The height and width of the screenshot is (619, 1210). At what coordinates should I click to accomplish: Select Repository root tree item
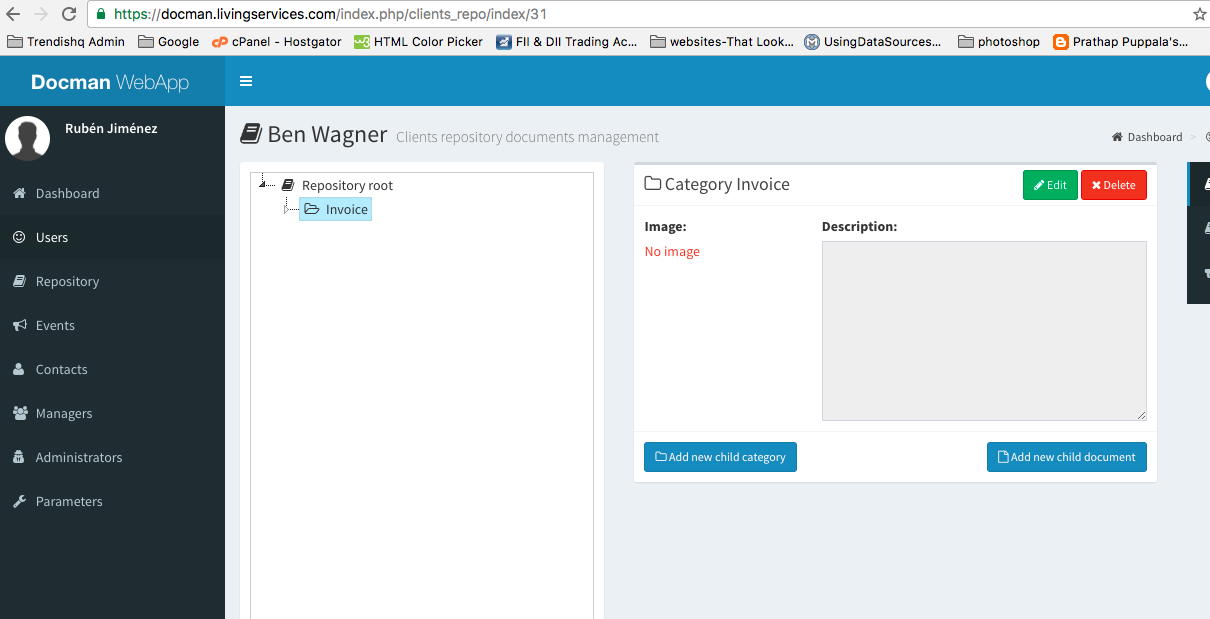346,185
